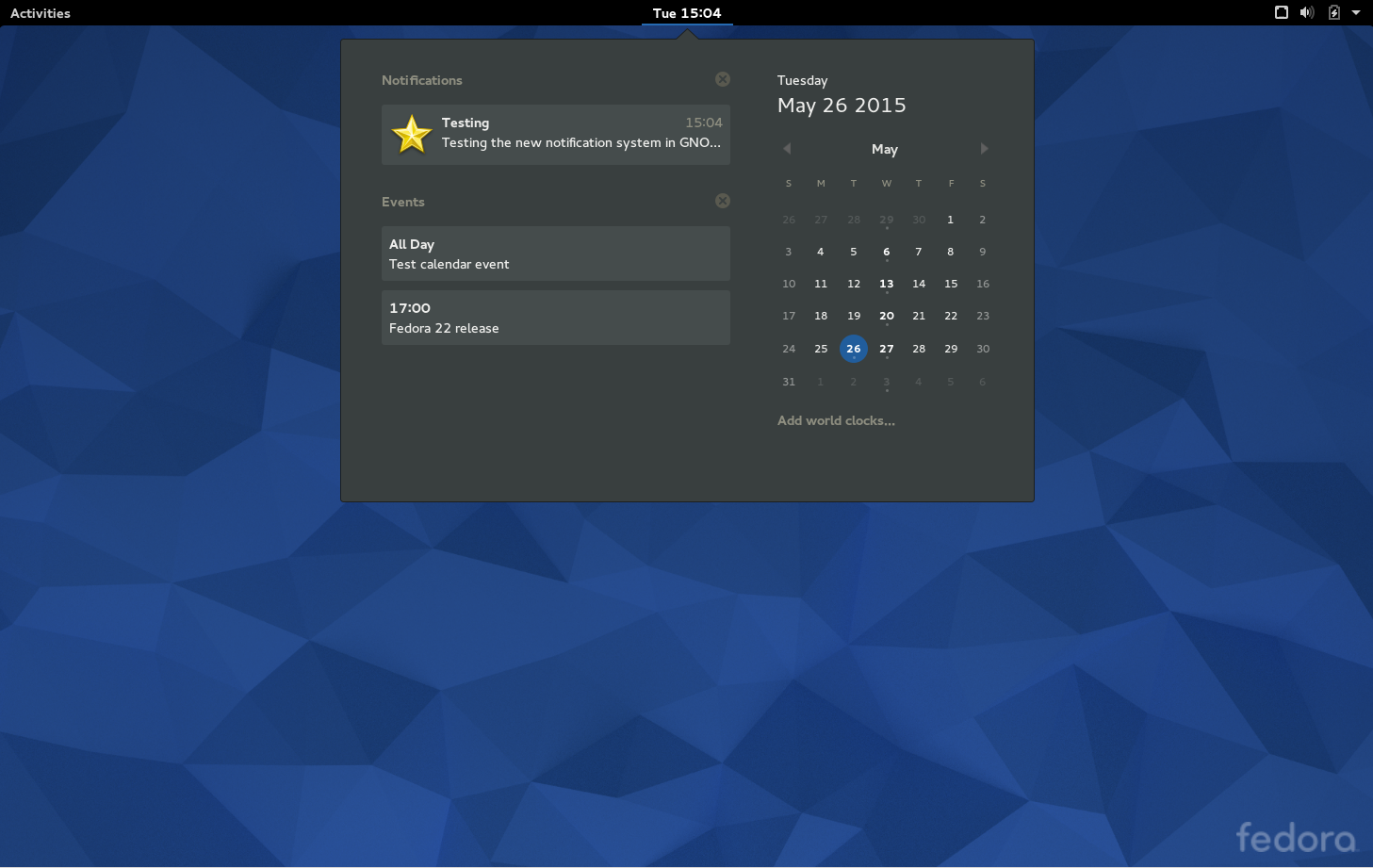
Task: Click the wired network status icon
Action: (1280, 12)
